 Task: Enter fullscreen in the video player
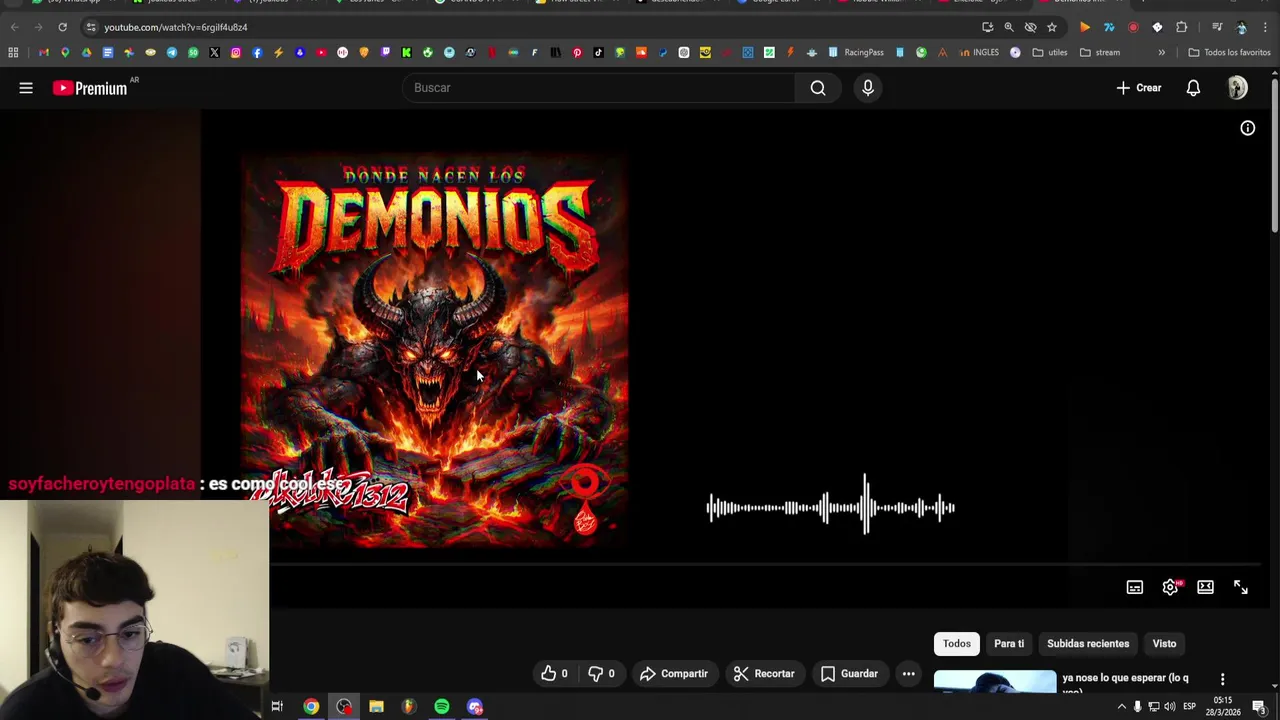click(x=1241, y=587)
